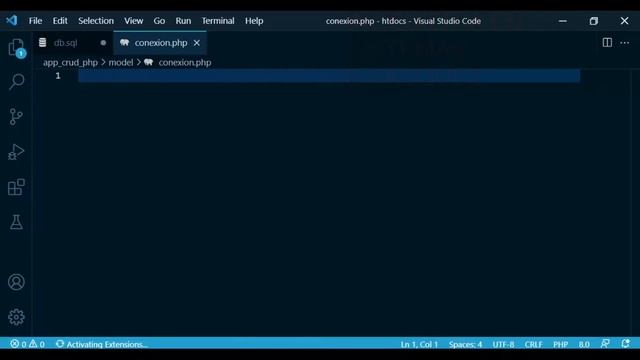Click Activating Extensions status item
The width and height of the screenshot is (640, 360).
click(x=102, y=344)
